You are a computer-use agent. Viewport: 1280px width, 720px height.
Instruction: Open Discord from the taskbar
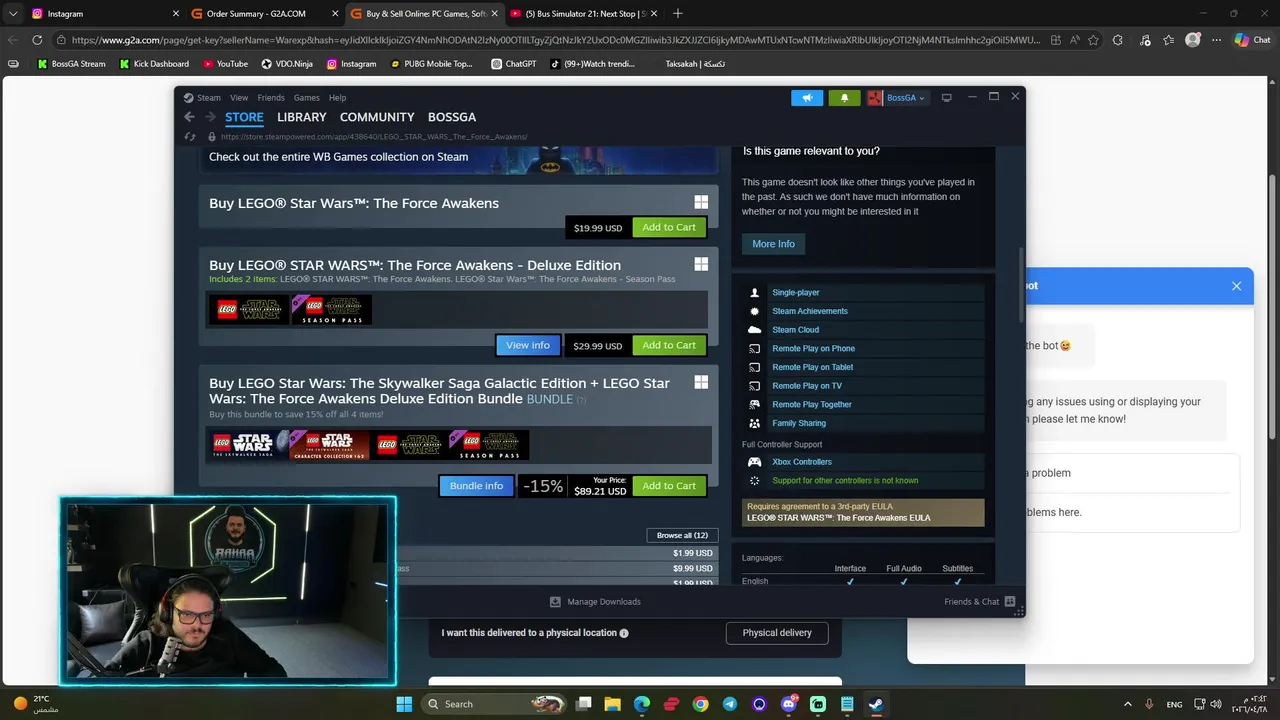pyautogui.click(x=789, y=704)
